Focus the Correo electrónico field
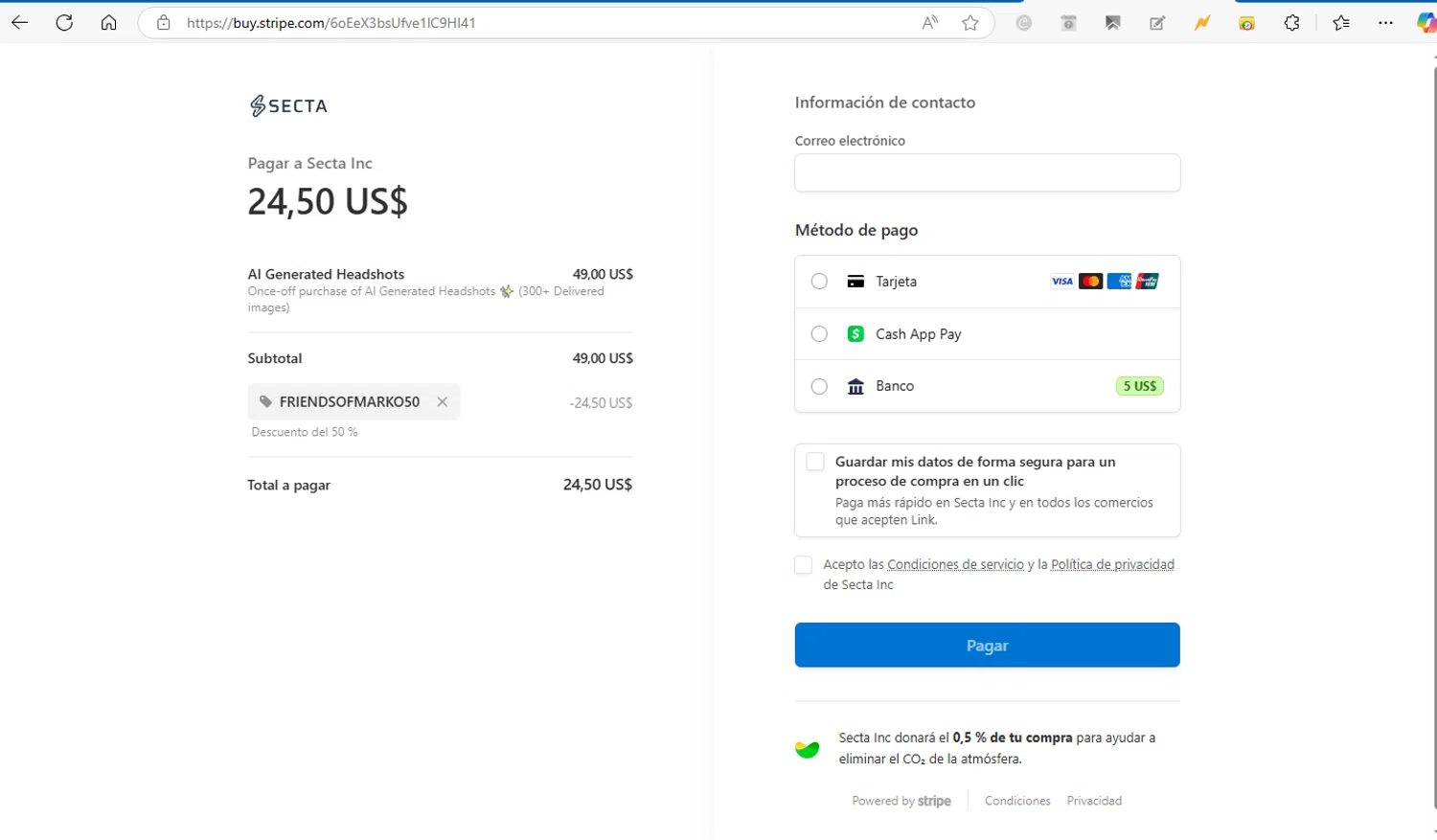1437x840 pixels. pyautogui.click(x=987, y=172)
